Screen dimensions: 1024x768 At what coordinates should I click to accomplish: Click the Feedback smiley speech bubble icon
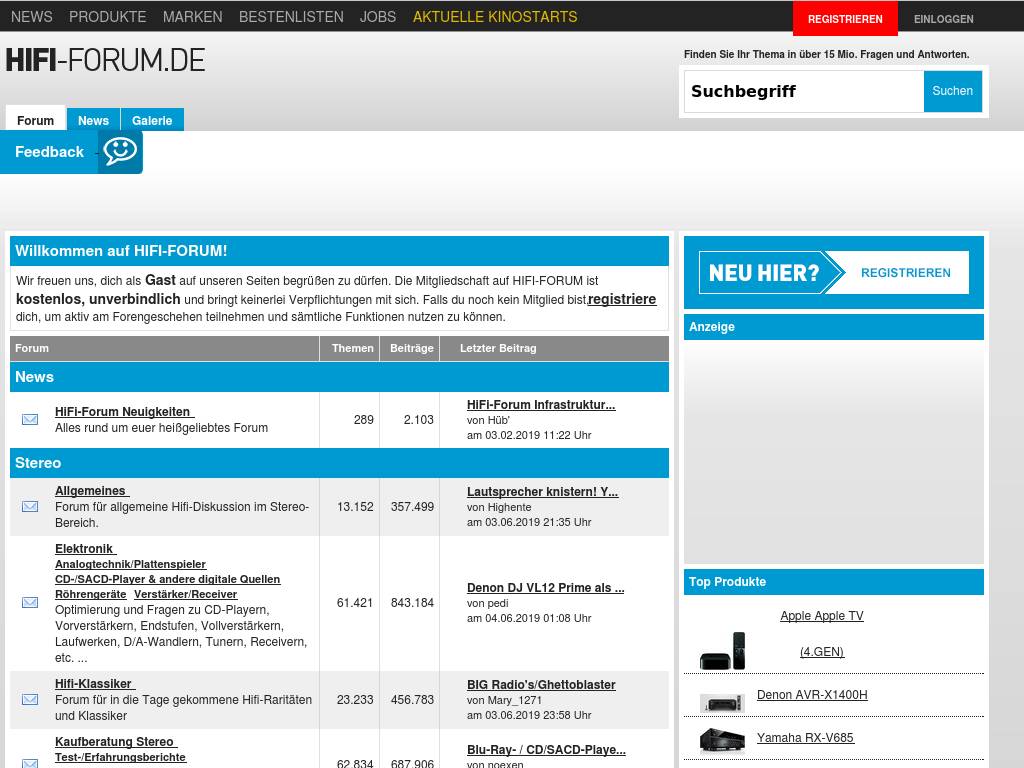click(x=120, y=152)
